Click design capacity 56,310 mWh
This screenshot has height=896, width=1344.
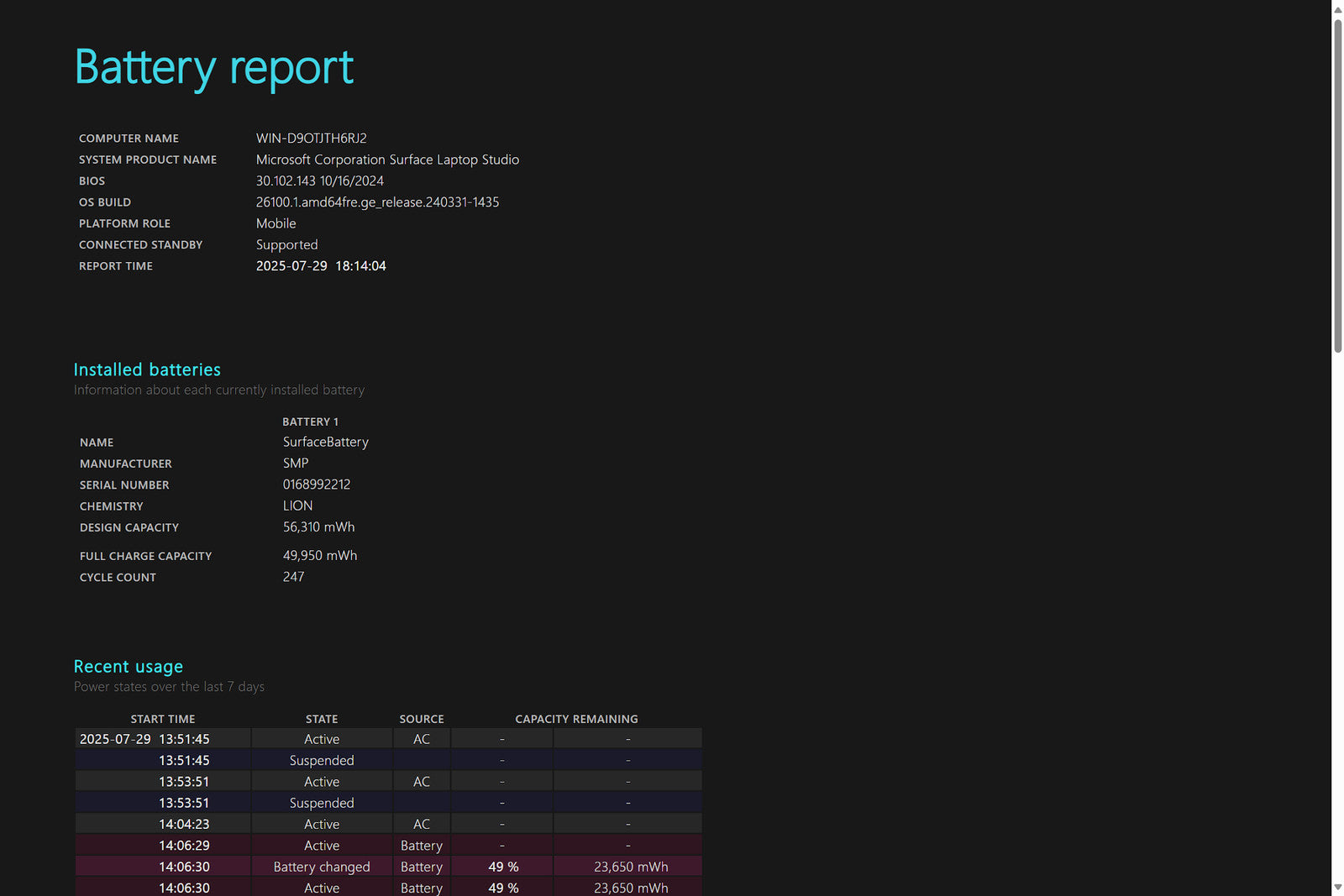coord(319,527)
